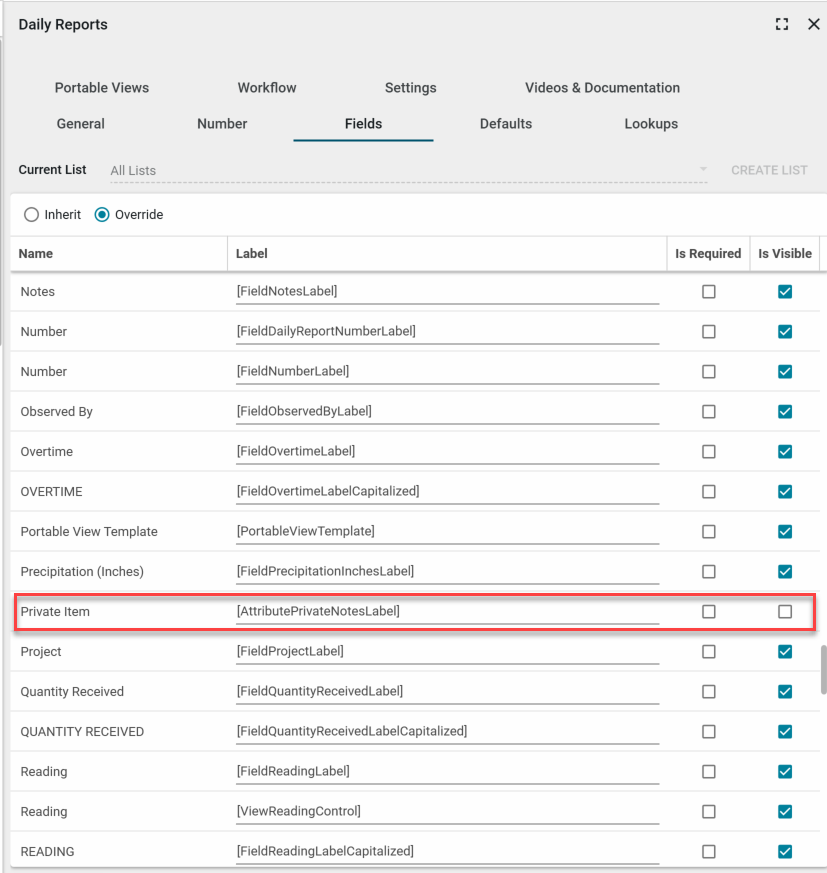The height and width of the screenshot is (873, 827).
Task: Close the Daily Reports dialog
Action: (x=813, y=25)
